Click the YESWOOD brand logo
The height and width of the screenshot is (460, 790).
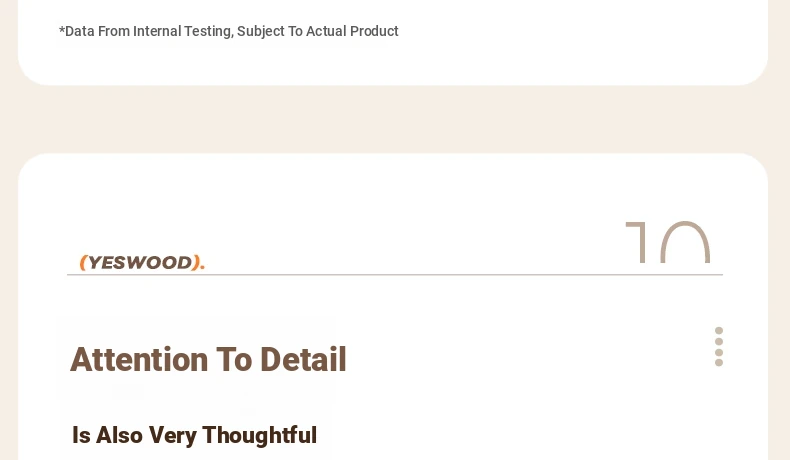point(143,262)
